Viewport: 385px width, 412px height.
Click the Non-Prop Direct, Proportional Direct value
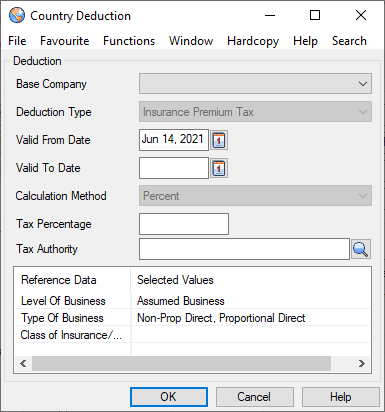click(x=221, y=318)
